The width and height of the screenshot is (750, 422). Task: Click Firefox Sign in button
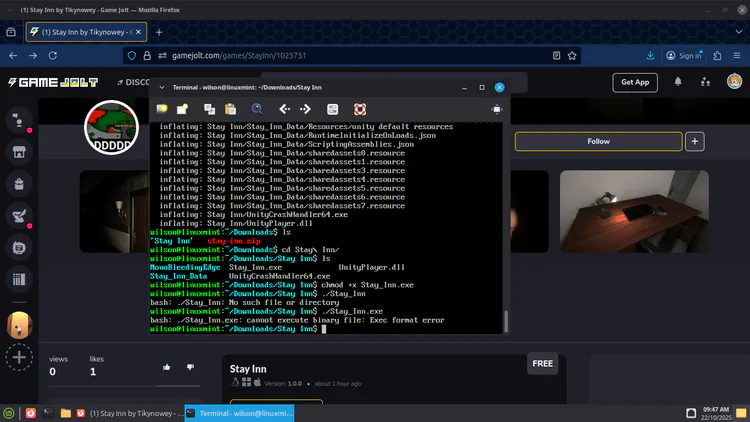pos(684,56)
